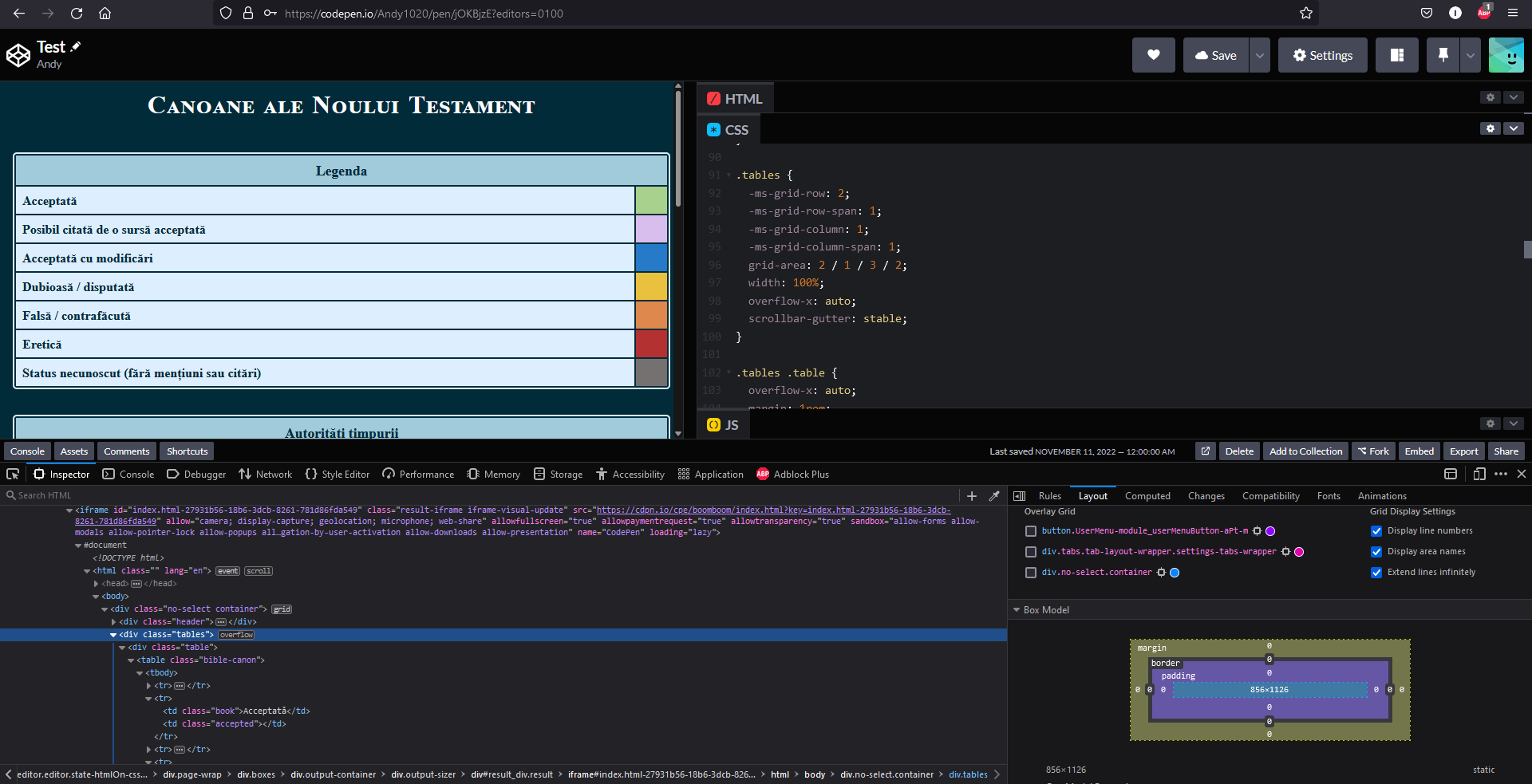Screen dimensions: 1532x784
Task: Collapse the Box Model section
Action: (x=1017, y=610)
